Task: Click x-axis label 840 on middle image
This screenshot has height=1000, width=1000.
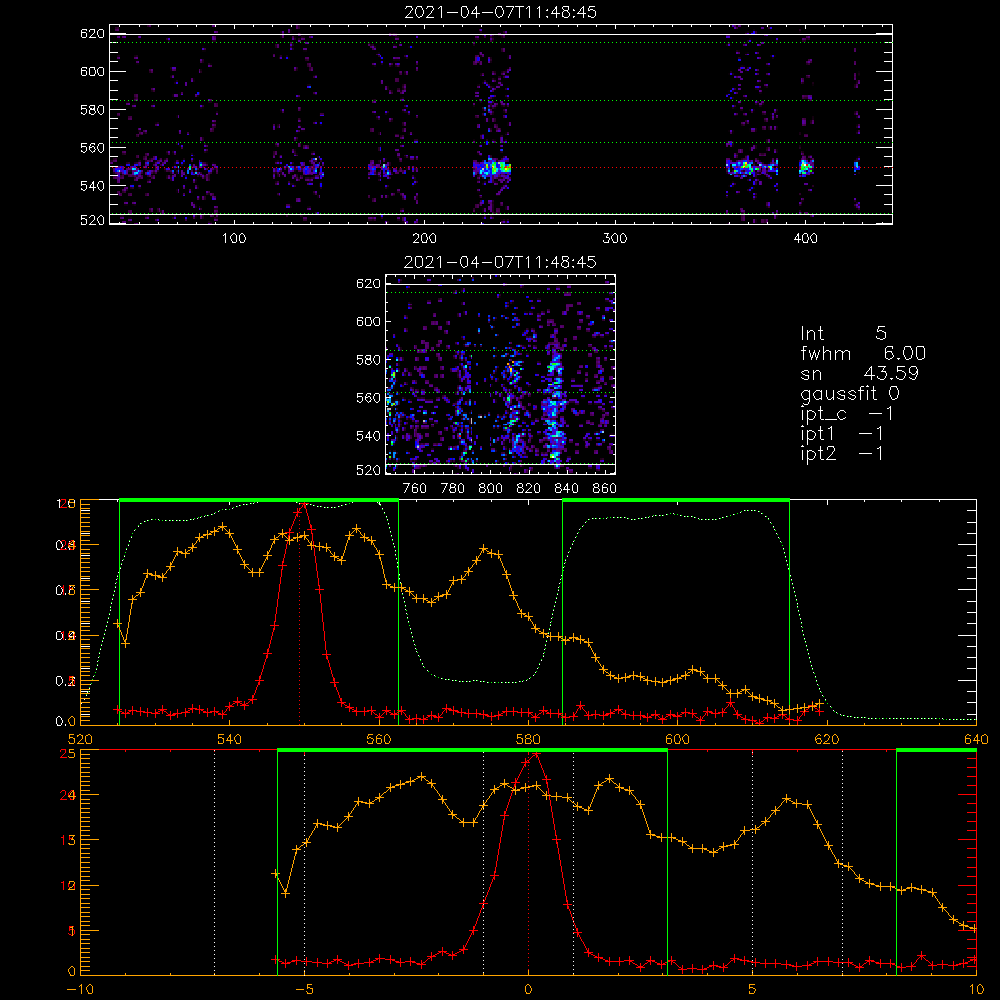Action: click(x=566, y=489)
